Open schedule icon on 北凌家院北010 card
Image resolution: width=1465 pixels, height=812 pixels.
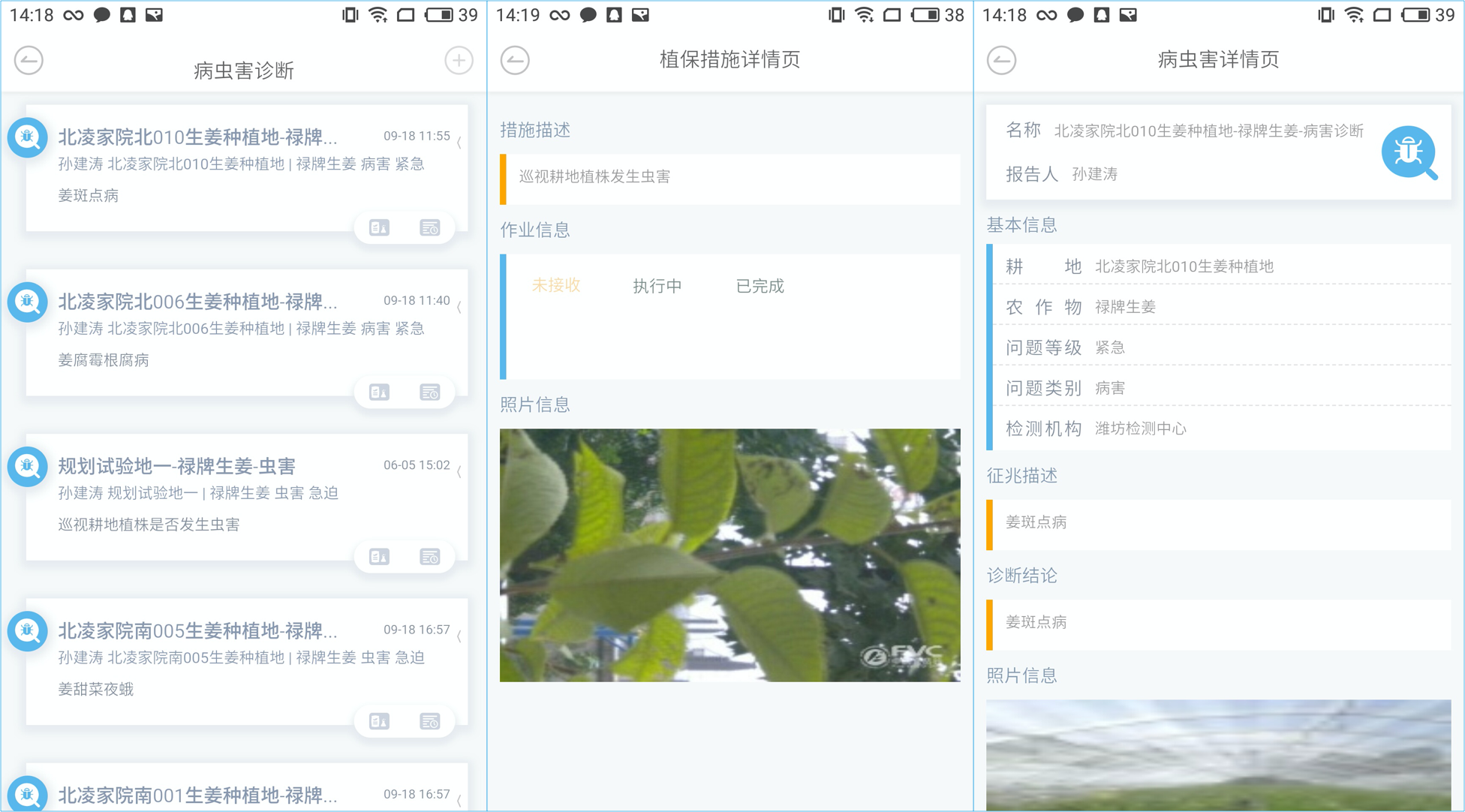coord(430,227)
